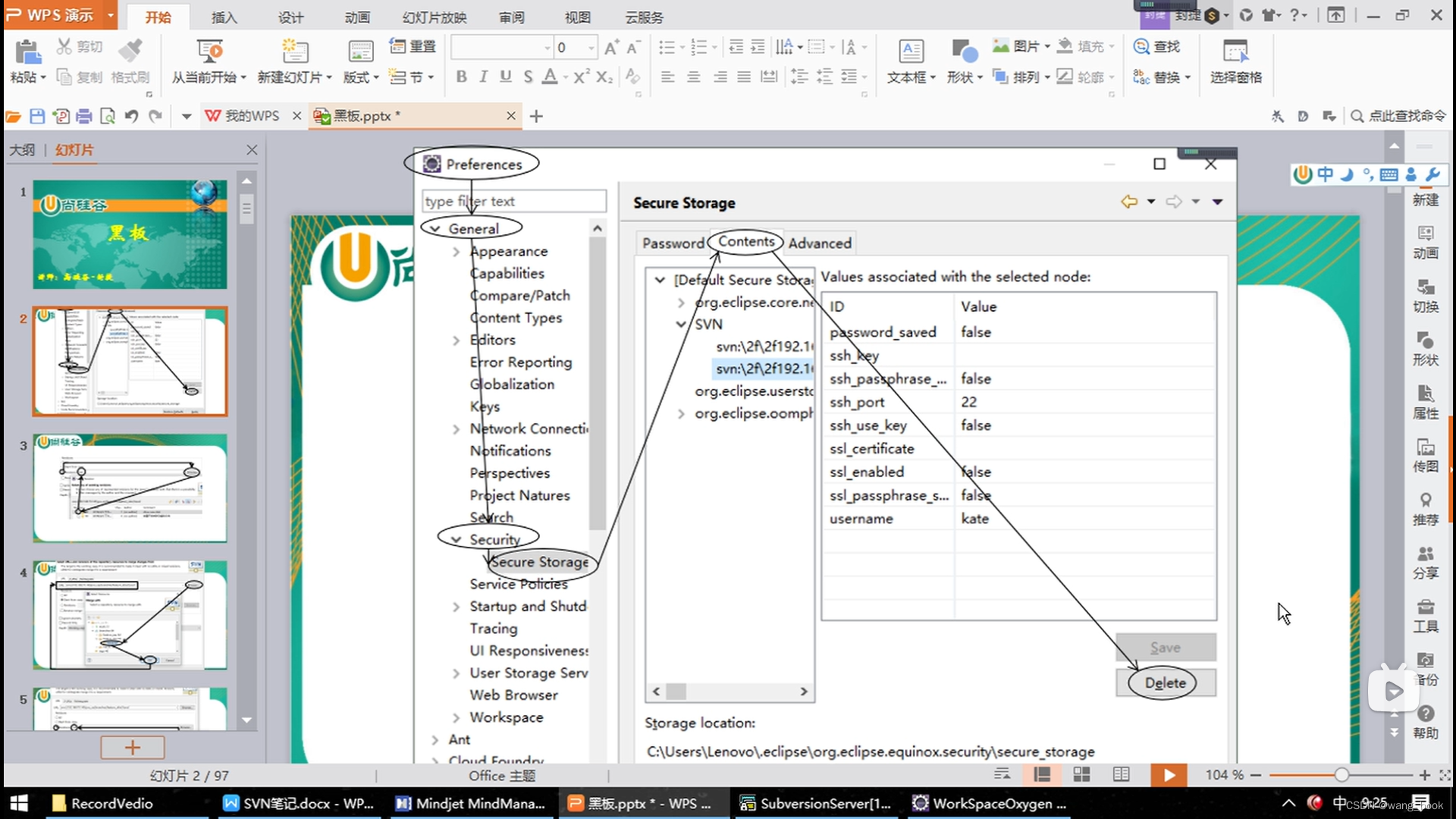Open the 动画 ribbon tab
Screen dimensions: 1456x819
click(357, 17)
